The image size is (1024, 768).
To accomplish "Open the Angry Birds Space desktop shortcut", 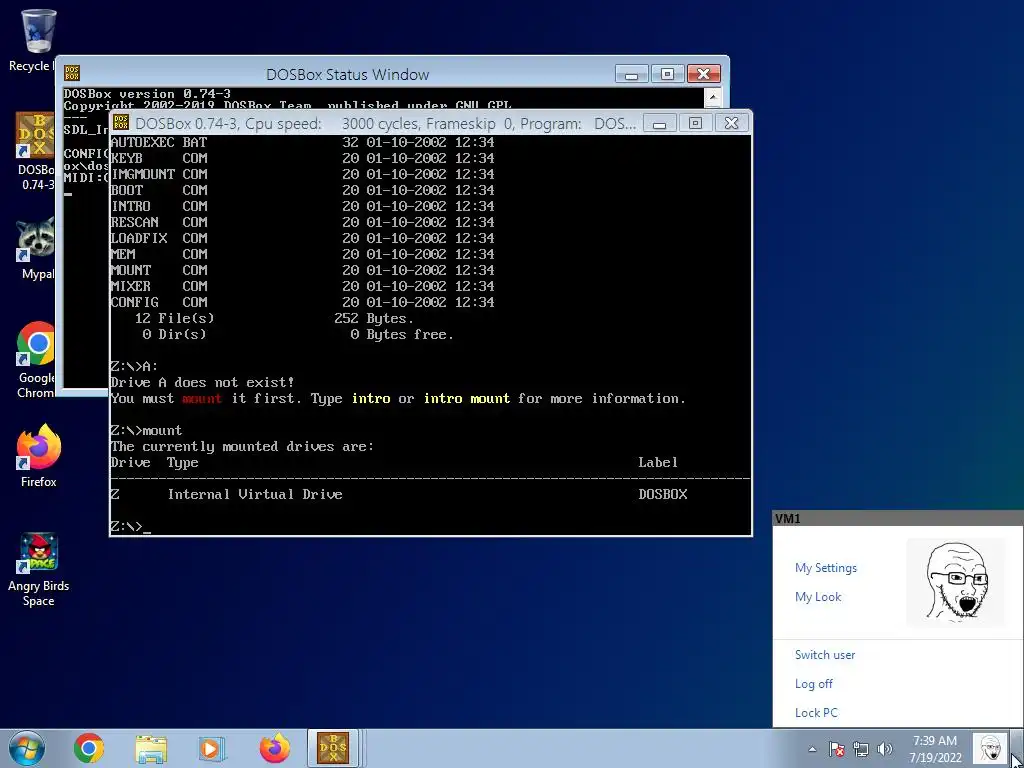I will point(39,569).
